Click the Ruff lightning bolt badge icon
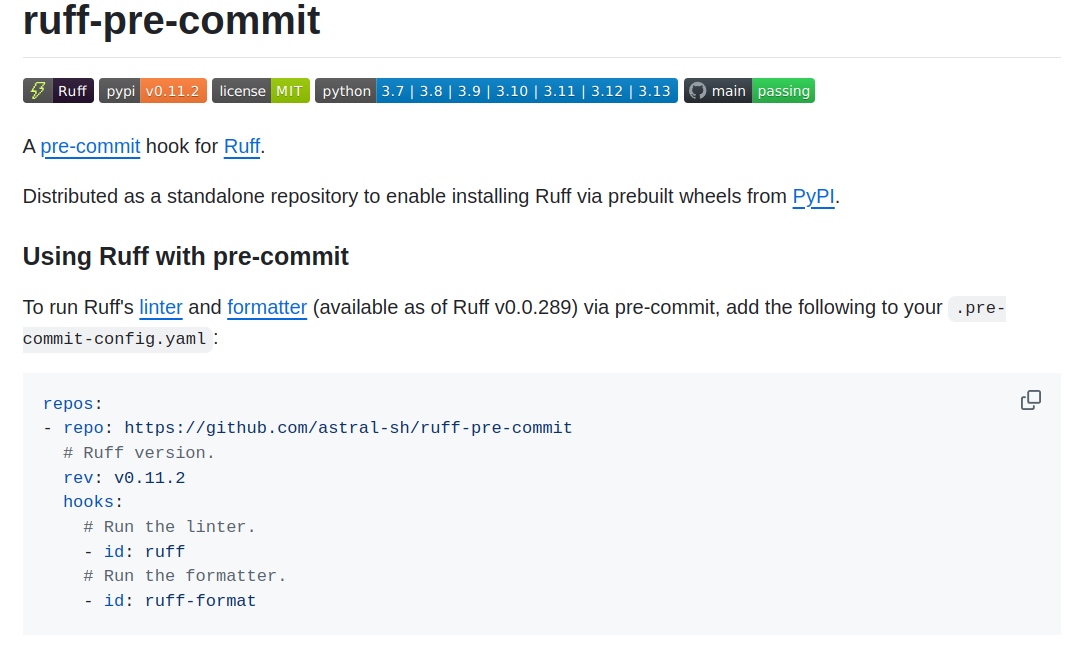 pos(38,91)
